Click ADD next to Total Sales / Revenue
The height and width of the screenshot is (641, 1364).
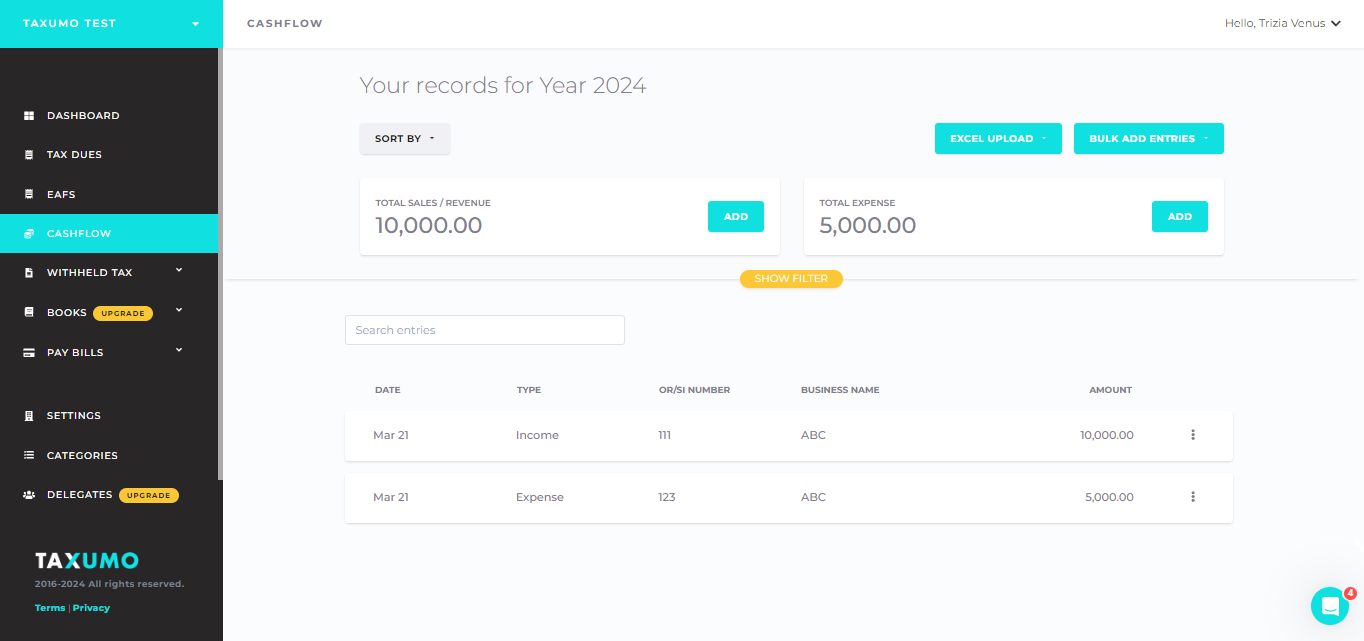point(735,216)
